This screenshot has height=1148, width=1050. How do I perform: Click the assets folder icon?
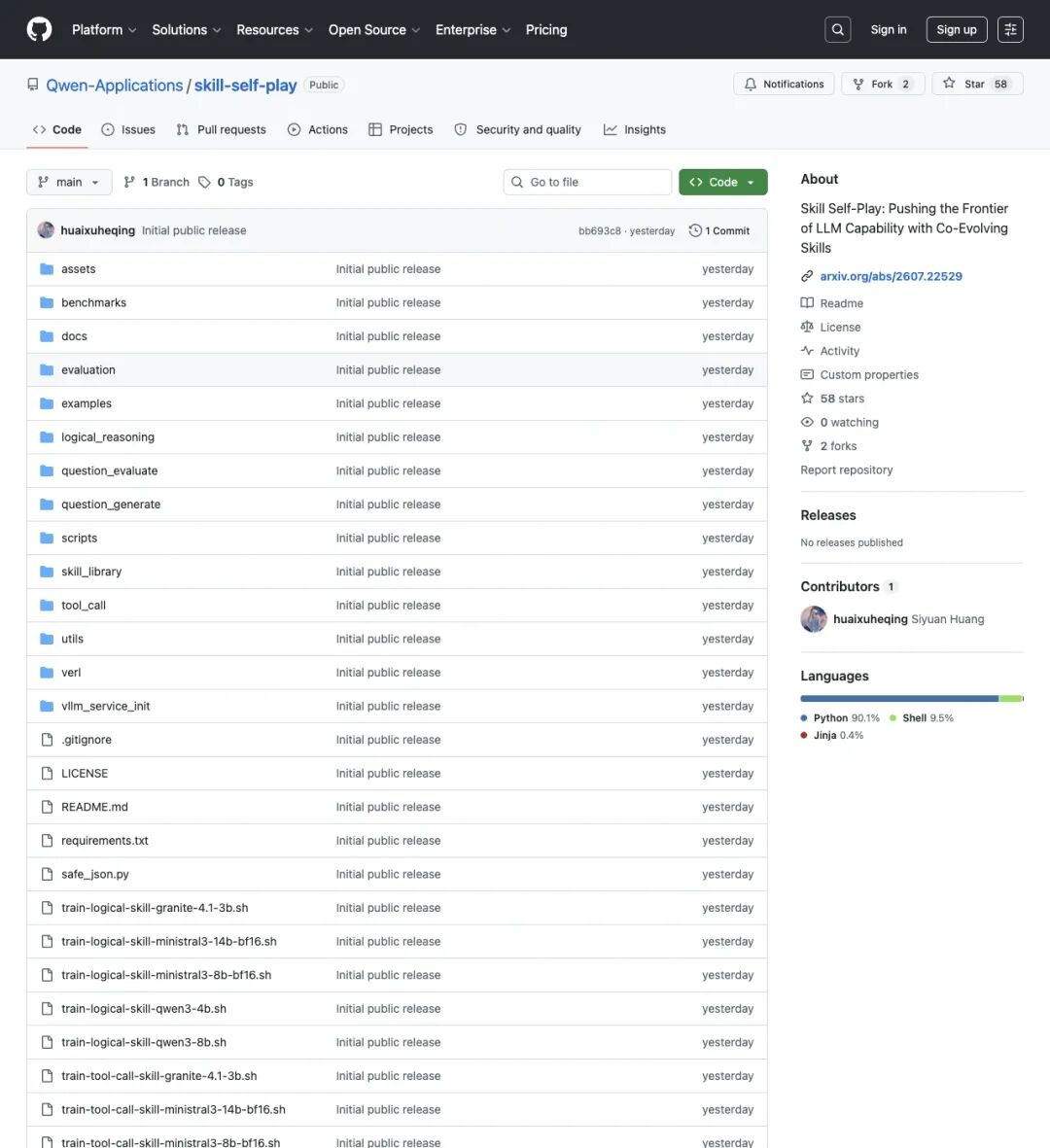47,268
